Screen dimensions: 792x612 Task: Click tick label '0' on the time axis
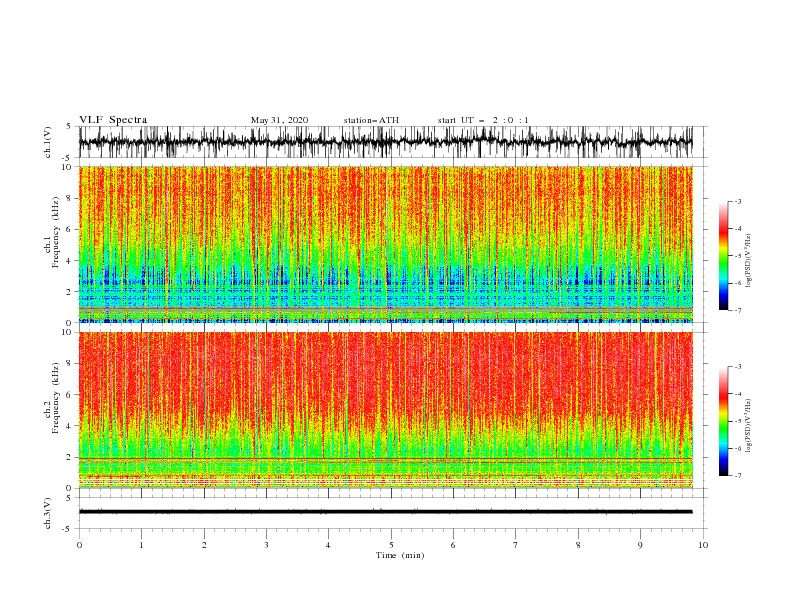pos(79,545)
